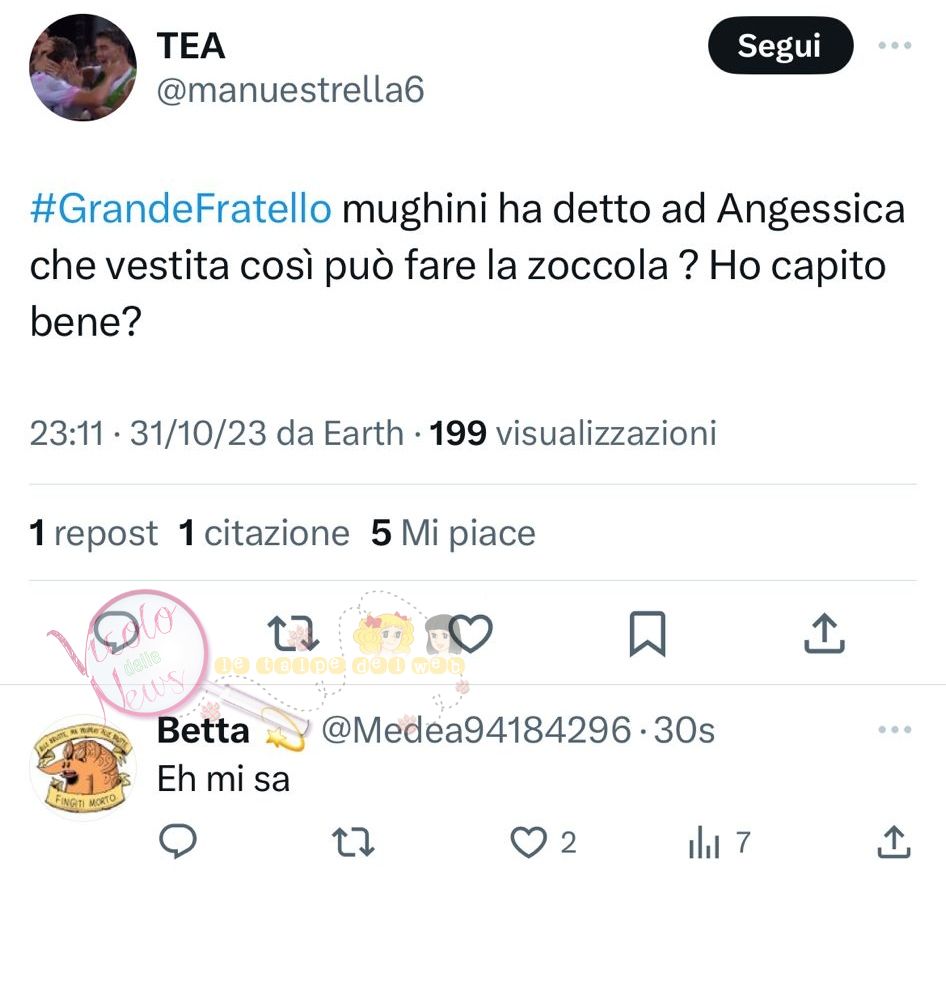Viewport: 946px width, 999px height.
Task: Bookmark the main tweet
Action: 647,633
